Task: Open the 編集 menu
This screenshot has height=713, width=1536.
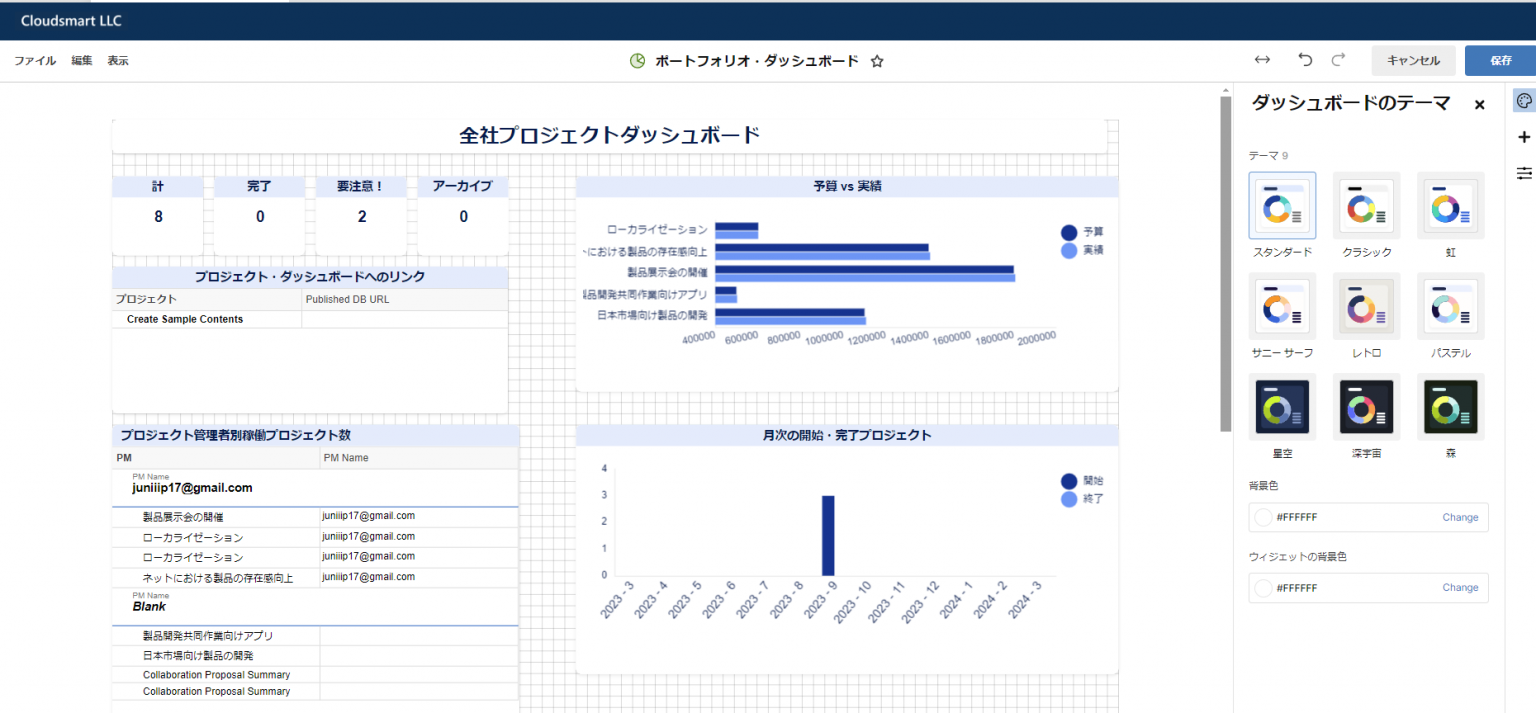Action: (x=82, y=61)
